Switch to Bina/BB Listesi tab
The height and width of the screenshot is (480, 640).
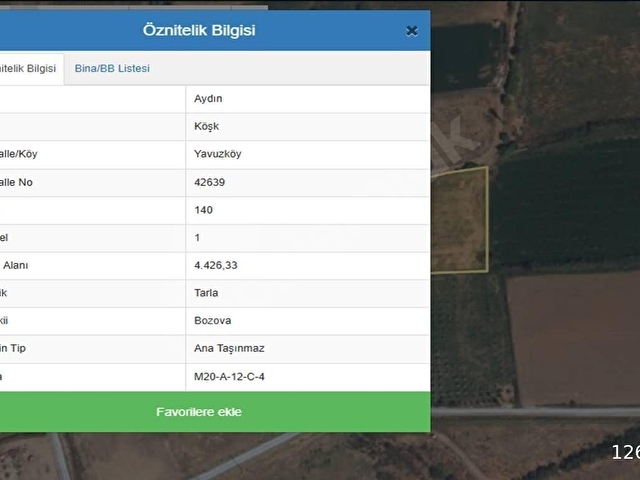coord(112,69)
